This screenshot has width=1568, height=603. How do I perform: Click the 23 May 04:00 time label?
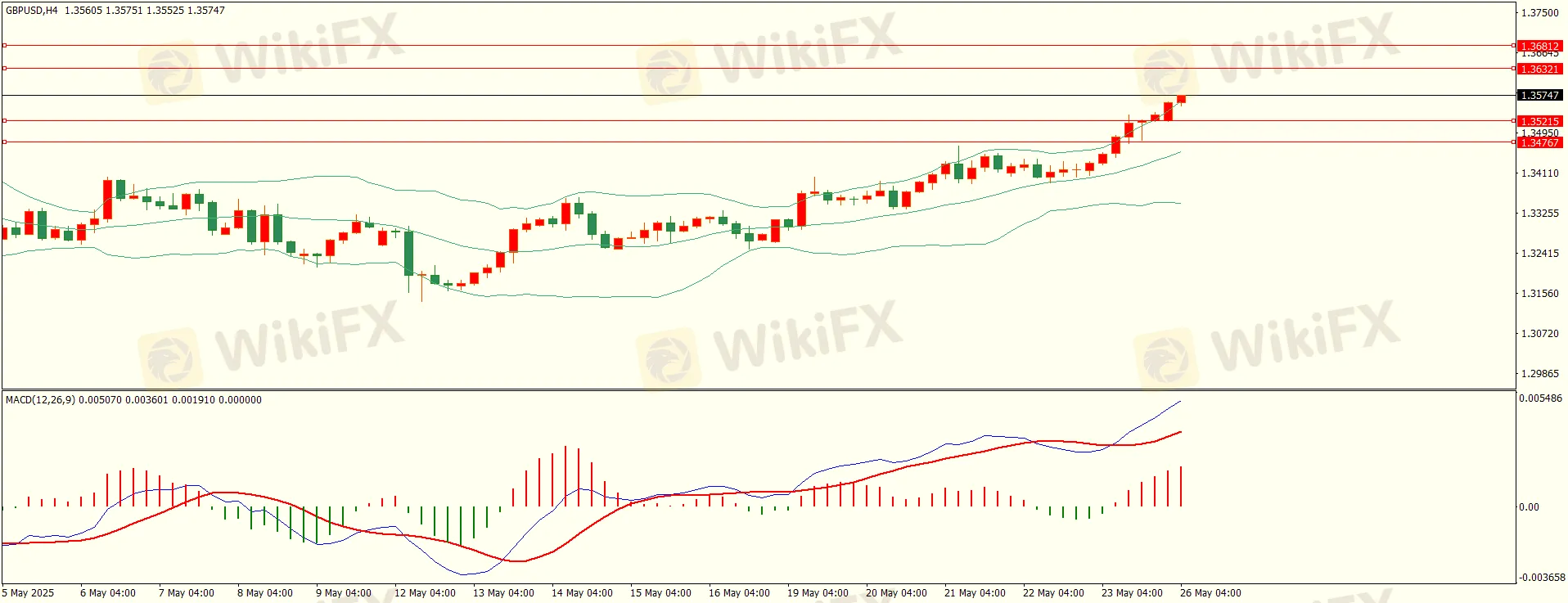pos(1132,593)
